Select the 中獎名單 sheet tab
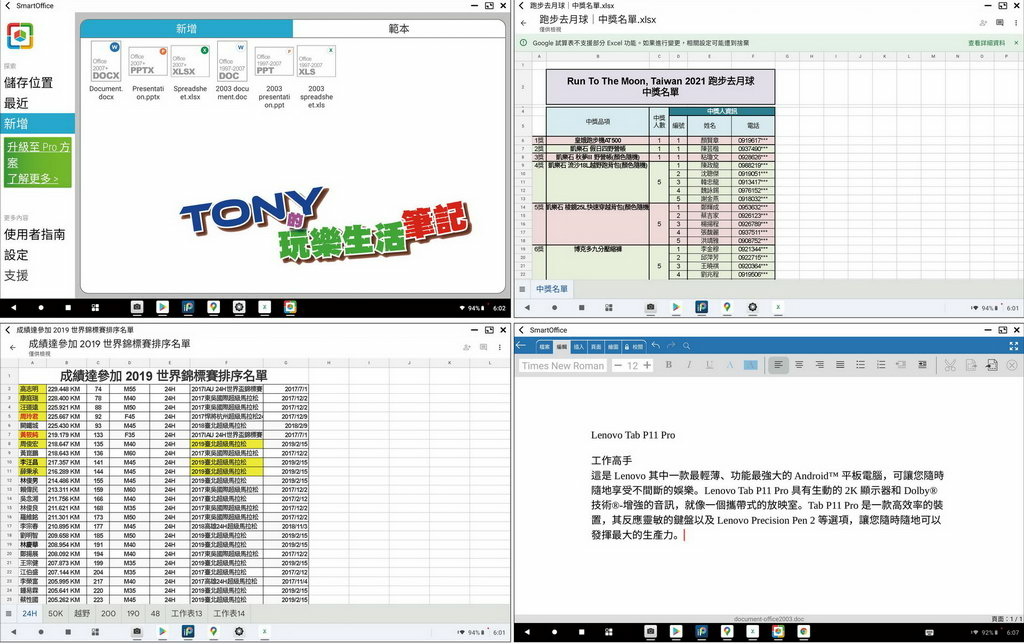This screenshot has width=1024, height=644. [x=552, y=289]
